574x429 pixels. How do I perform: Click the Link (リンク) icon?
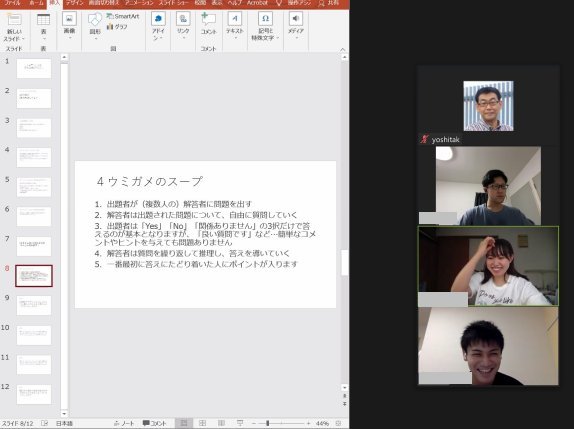click(183, 19)
